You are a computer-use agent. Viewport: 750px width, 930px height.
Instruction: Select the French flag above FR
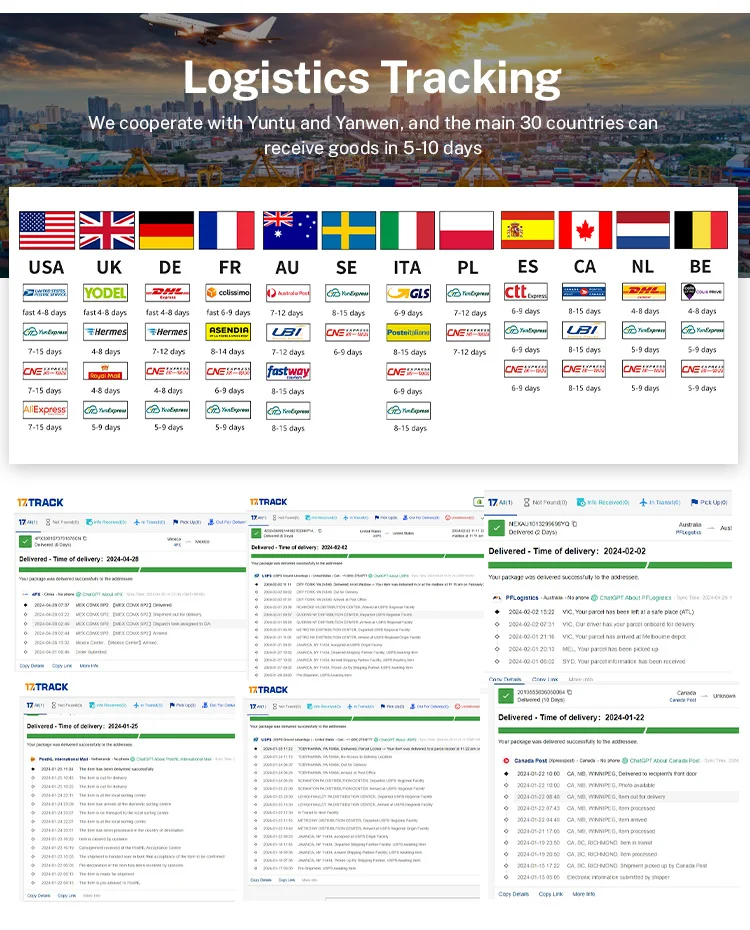[x=226, y=230]
